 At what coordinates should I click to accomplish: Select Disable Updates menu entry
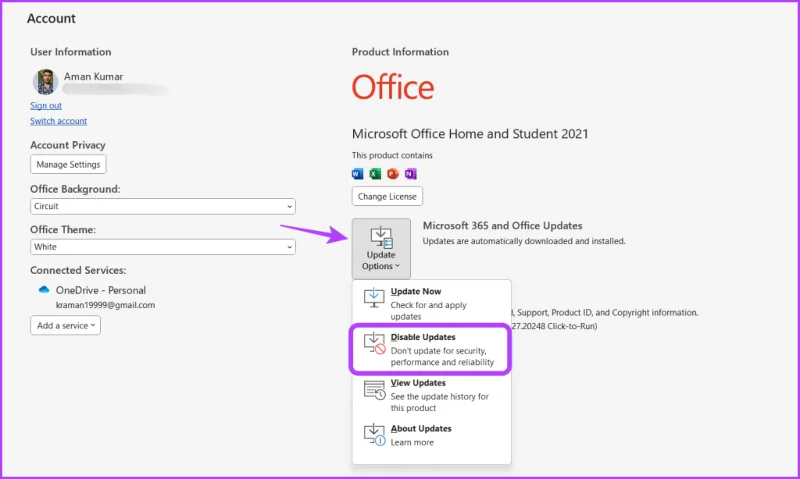pos(431,349)
